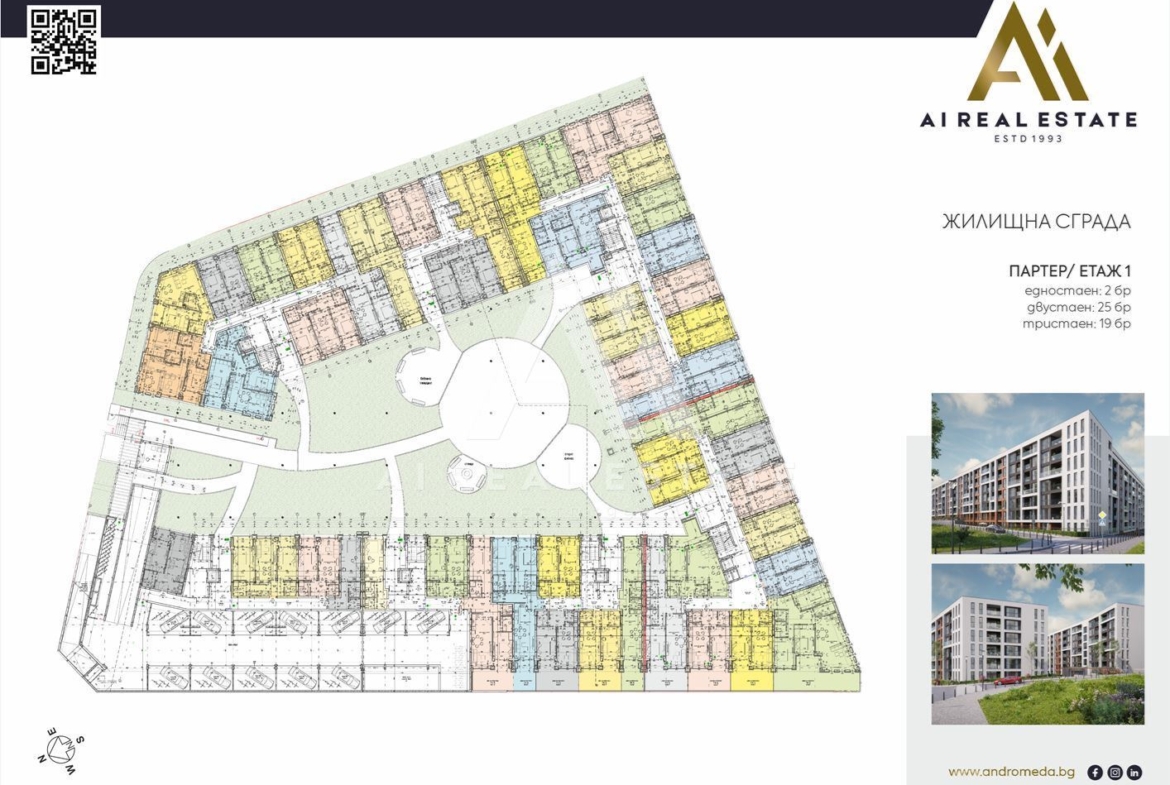1170x785 pixels.
Task: Select the ЖИЛИЩНА СГРАДА title
Action: tap(1037, 222)
